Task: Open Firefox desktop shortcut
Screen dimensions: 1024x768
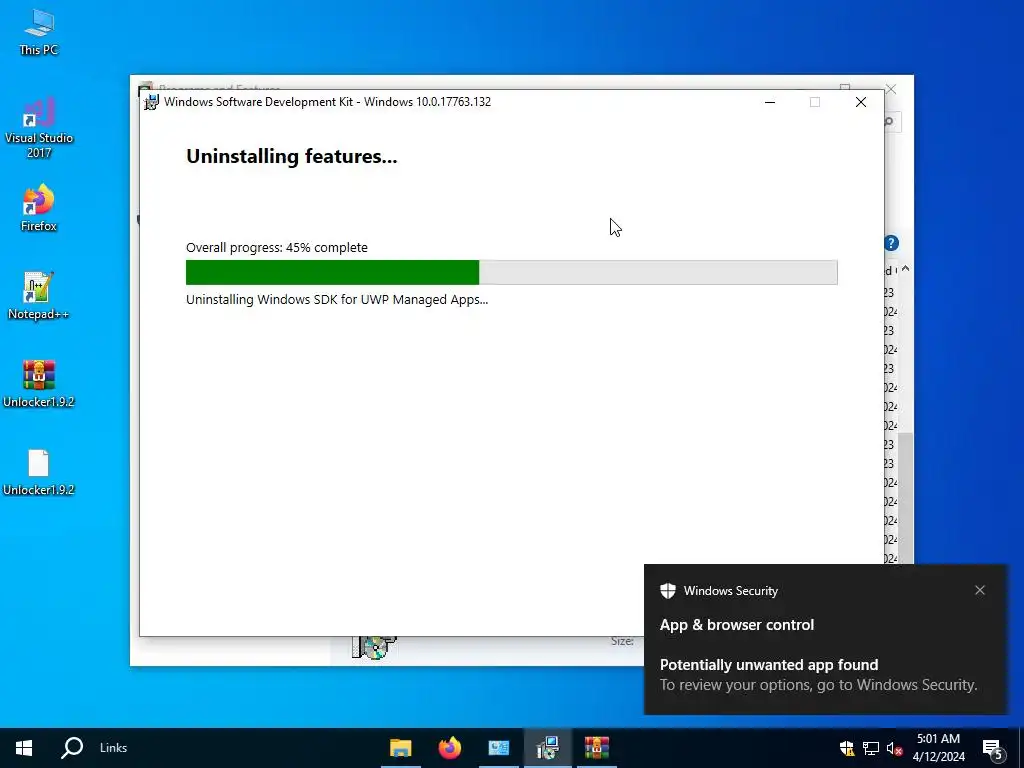Action: coord(39,208)
